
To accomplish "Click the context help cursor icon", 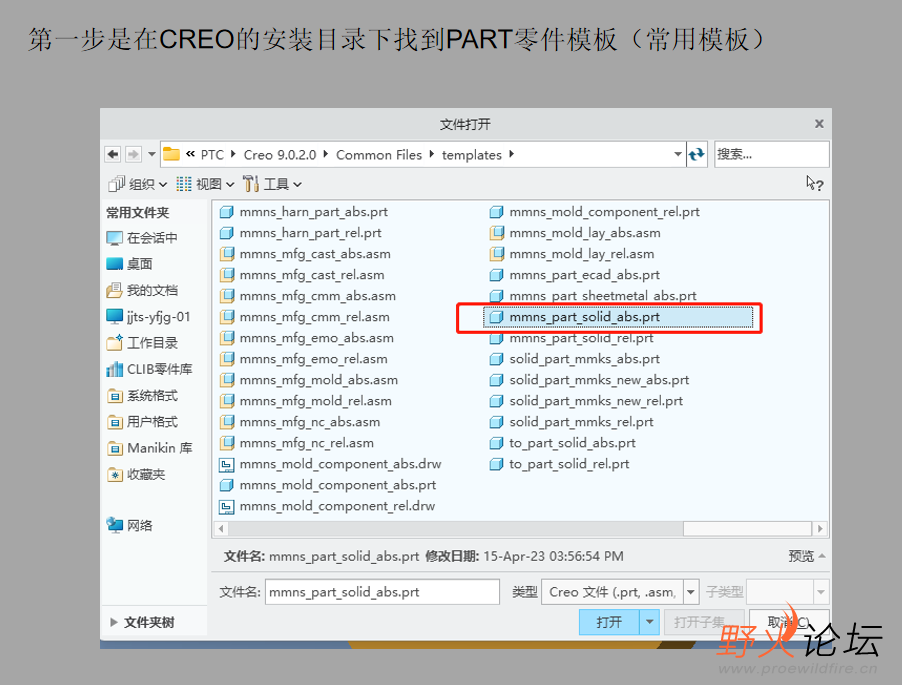I will pos(814,183).
